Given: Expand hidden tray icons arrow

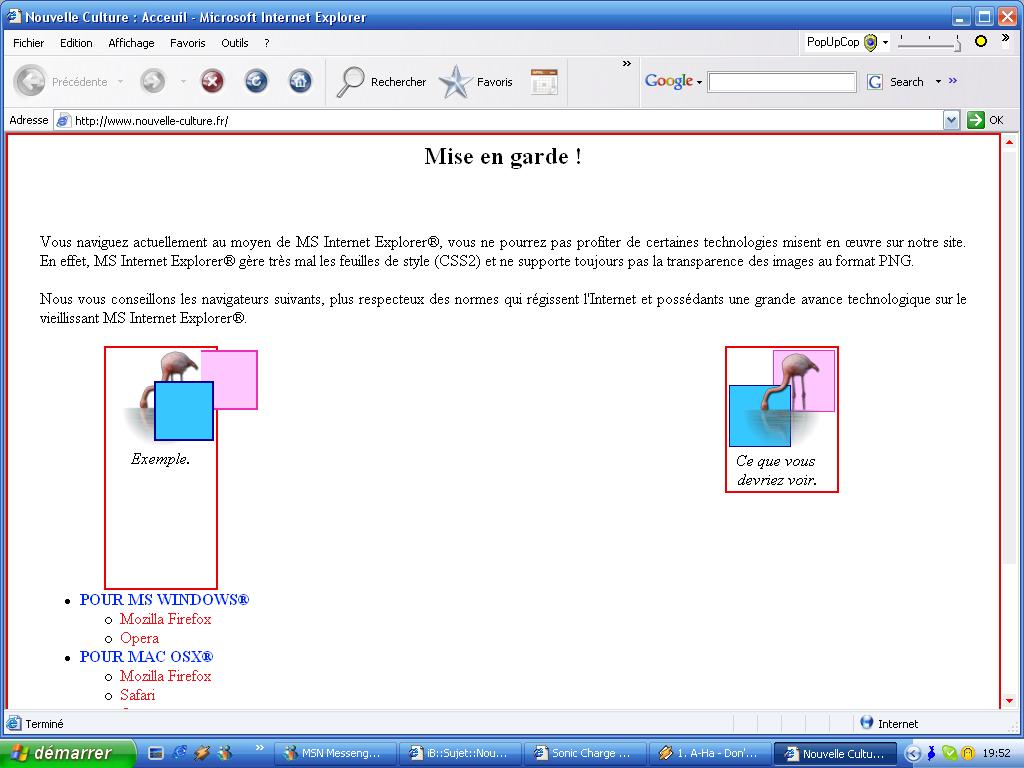Looking at the screenshot, I should click(x=912, y=754).
